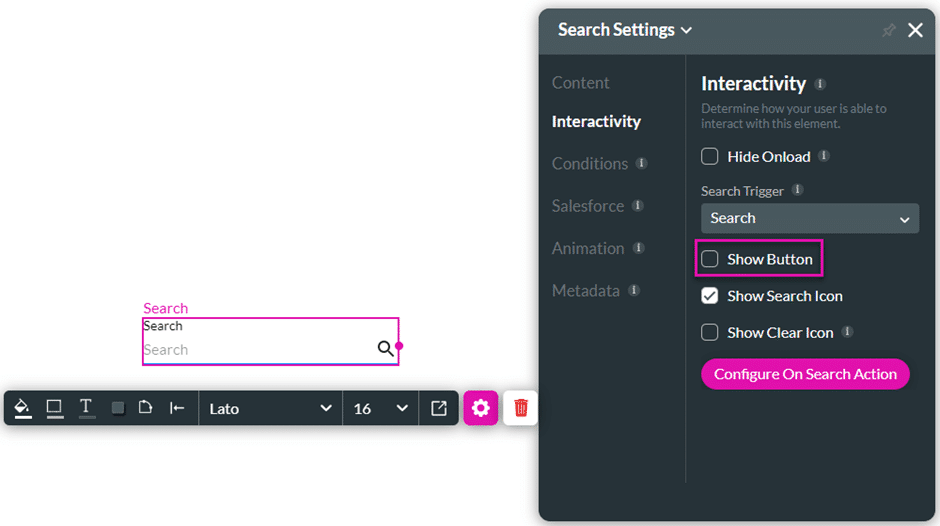Uncheck the Show Search Icon checkbox

tap(710, 296)
